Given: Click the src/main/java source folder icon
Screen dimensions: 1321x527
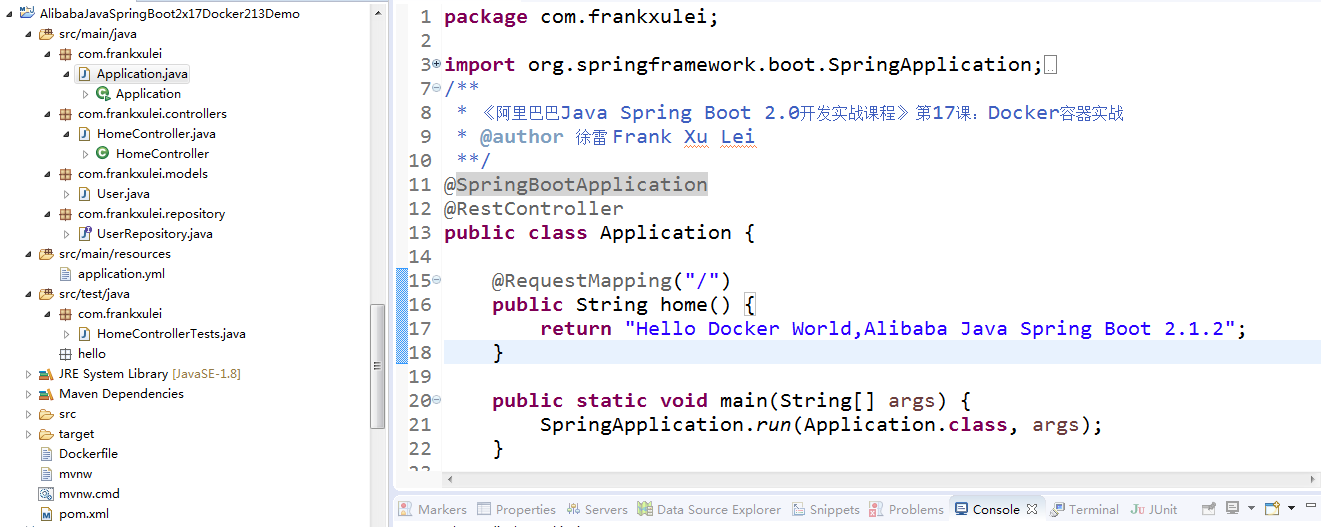Looking at the screenshot, I should [46, 33].
